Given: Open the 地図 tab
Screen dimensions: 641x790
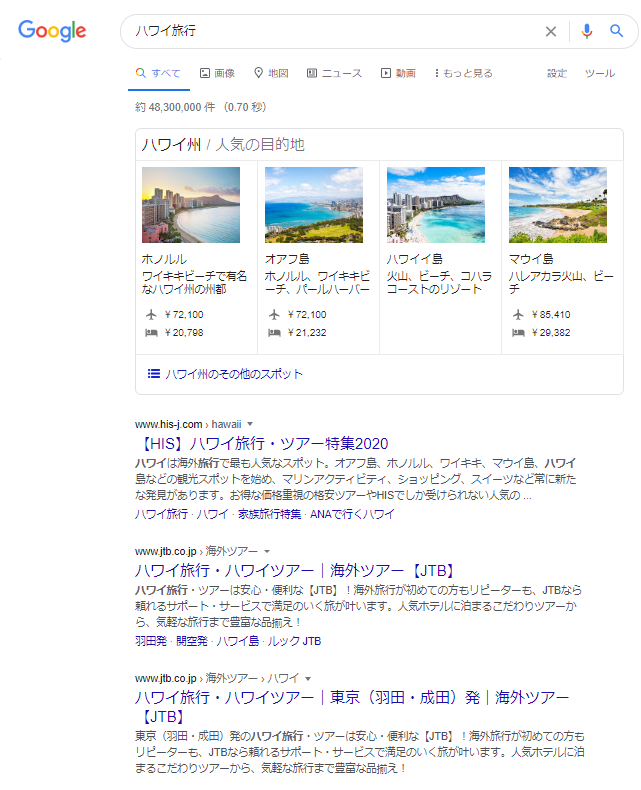Looking at the screenshot, I should (x=271, y=74).
